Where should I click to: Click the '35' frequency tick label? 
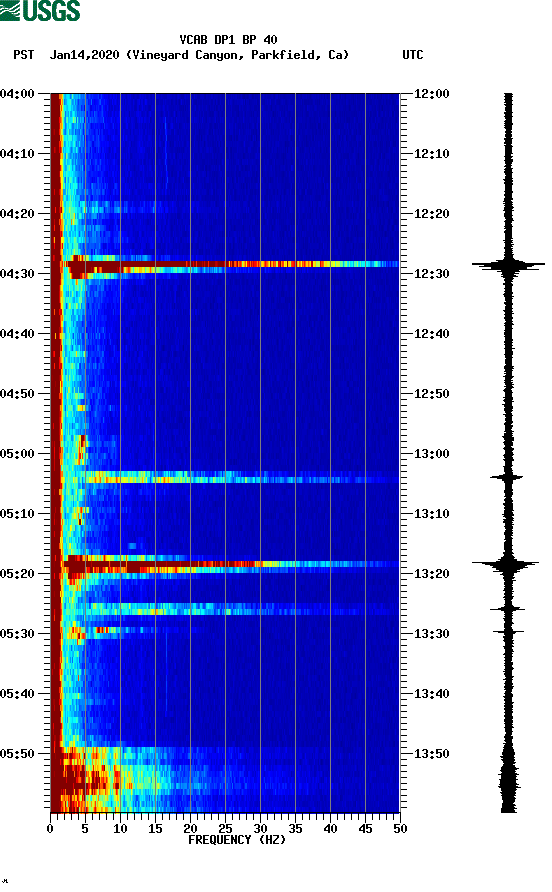tap(295, 829)
